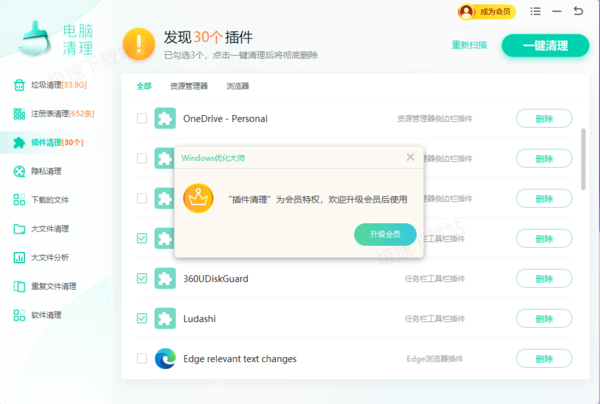Click the OneDrive - Personal name text

point(225,119)
